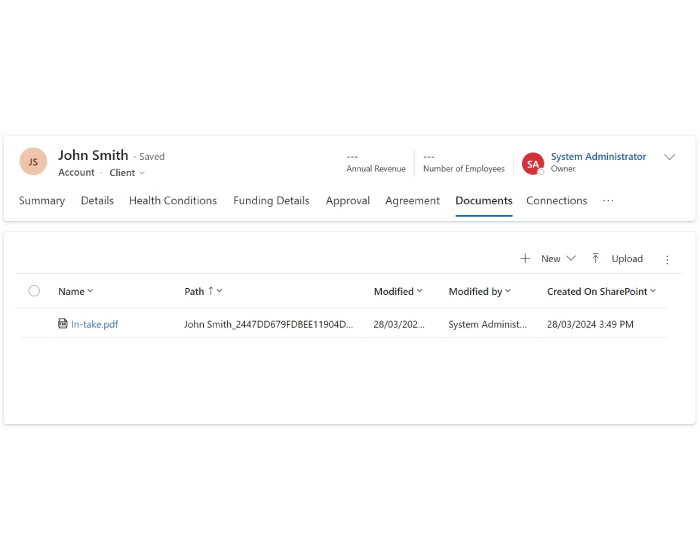
Task: Switch to the Funding Details tab
Action: click(x=271, y=201)
